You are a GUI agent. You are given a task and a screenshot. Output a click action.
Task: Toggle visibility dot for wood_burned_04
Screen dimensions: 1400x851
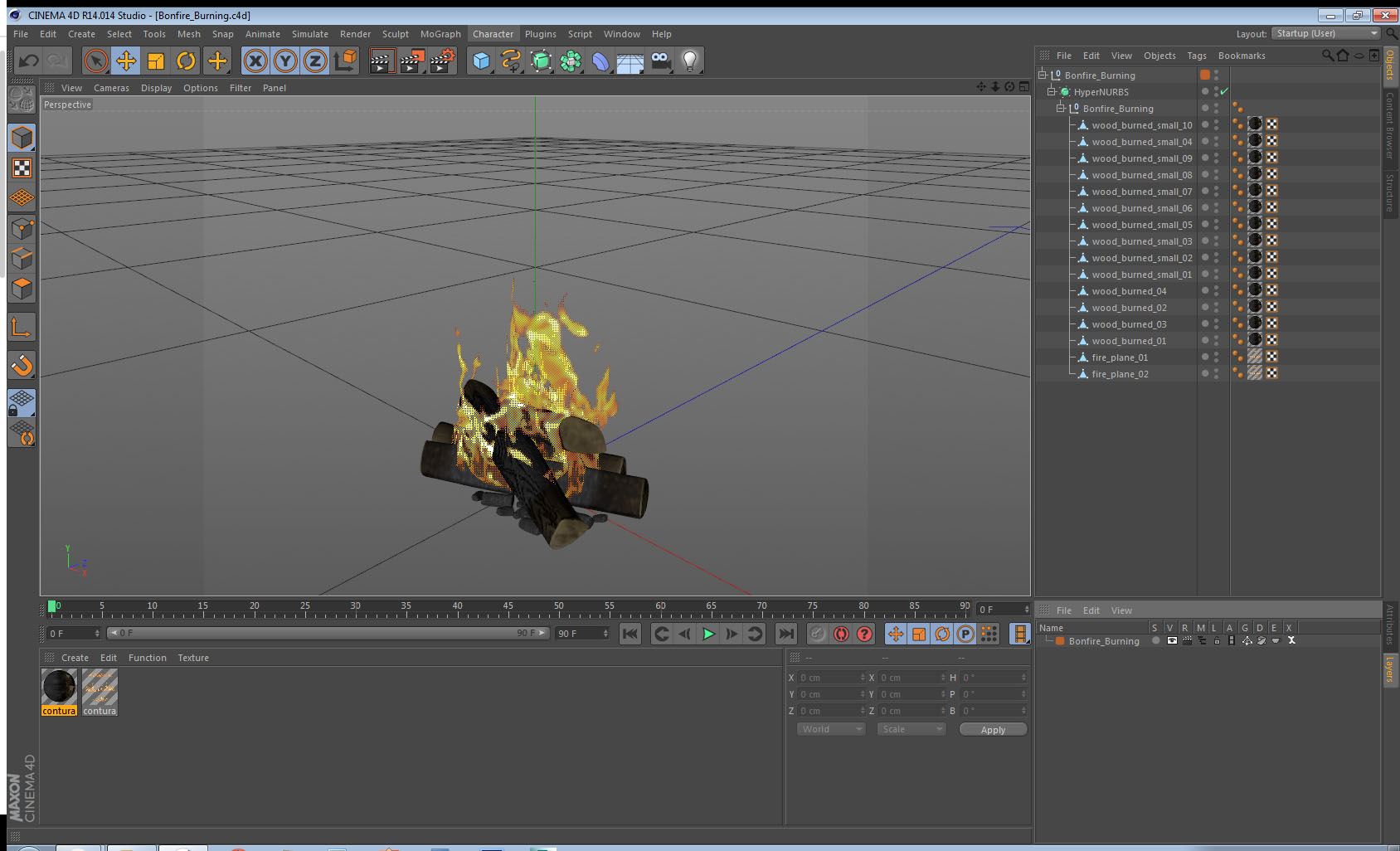click(x=1205, y=290)
